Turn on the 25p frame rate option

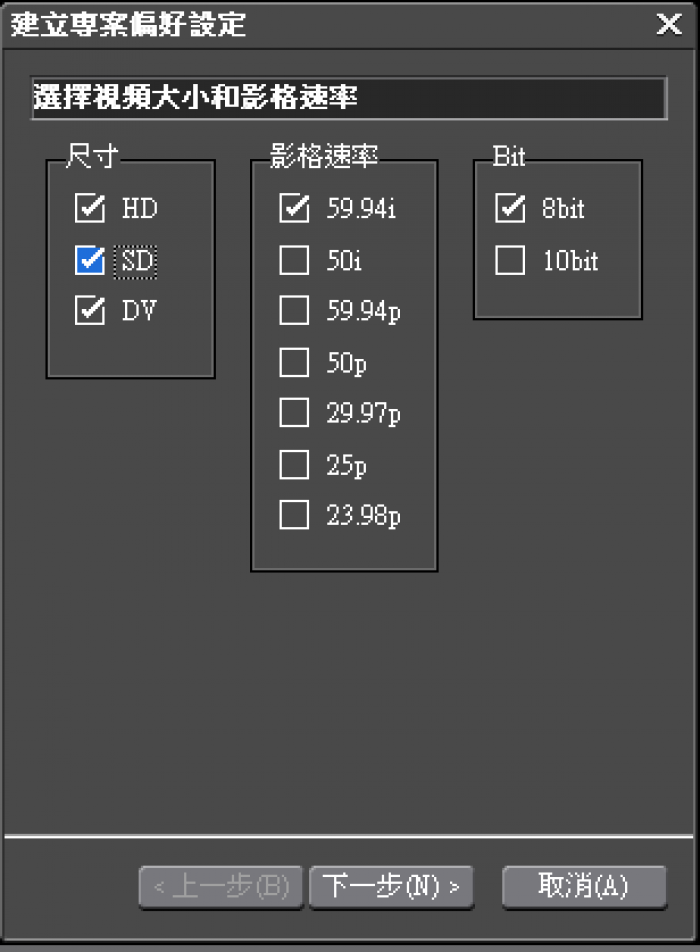[294, 465]
